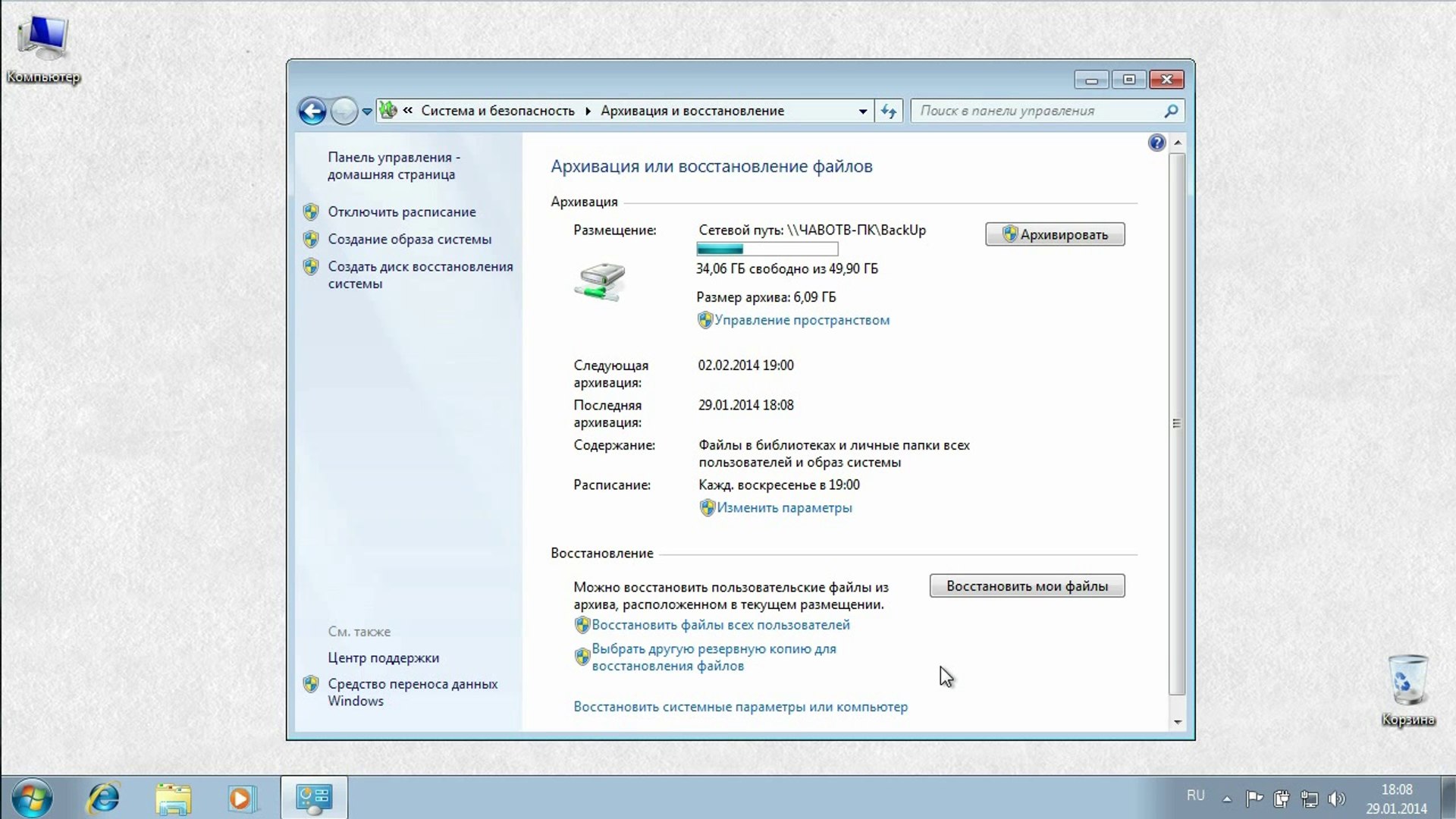Click 'Архивация и восстановление' breadcrumb
The image size is (1456, 819).
click(x=692, y=111)
